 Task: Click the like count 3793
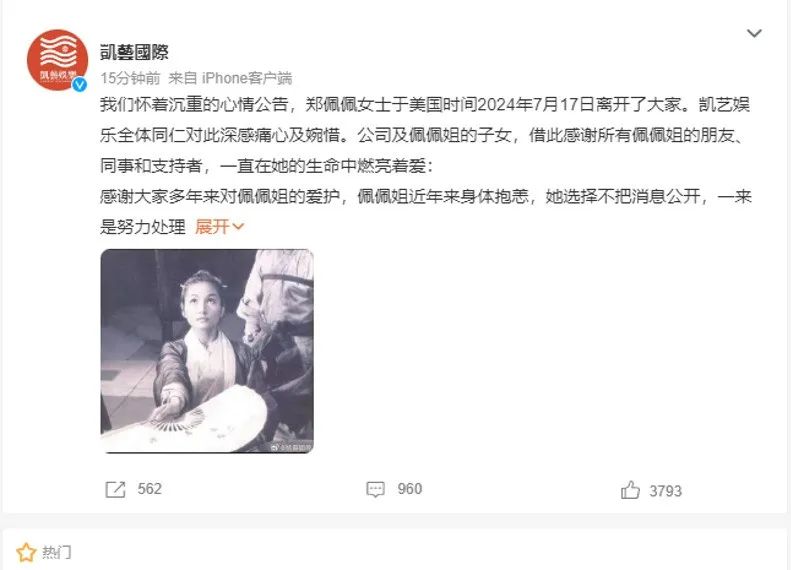665,491
